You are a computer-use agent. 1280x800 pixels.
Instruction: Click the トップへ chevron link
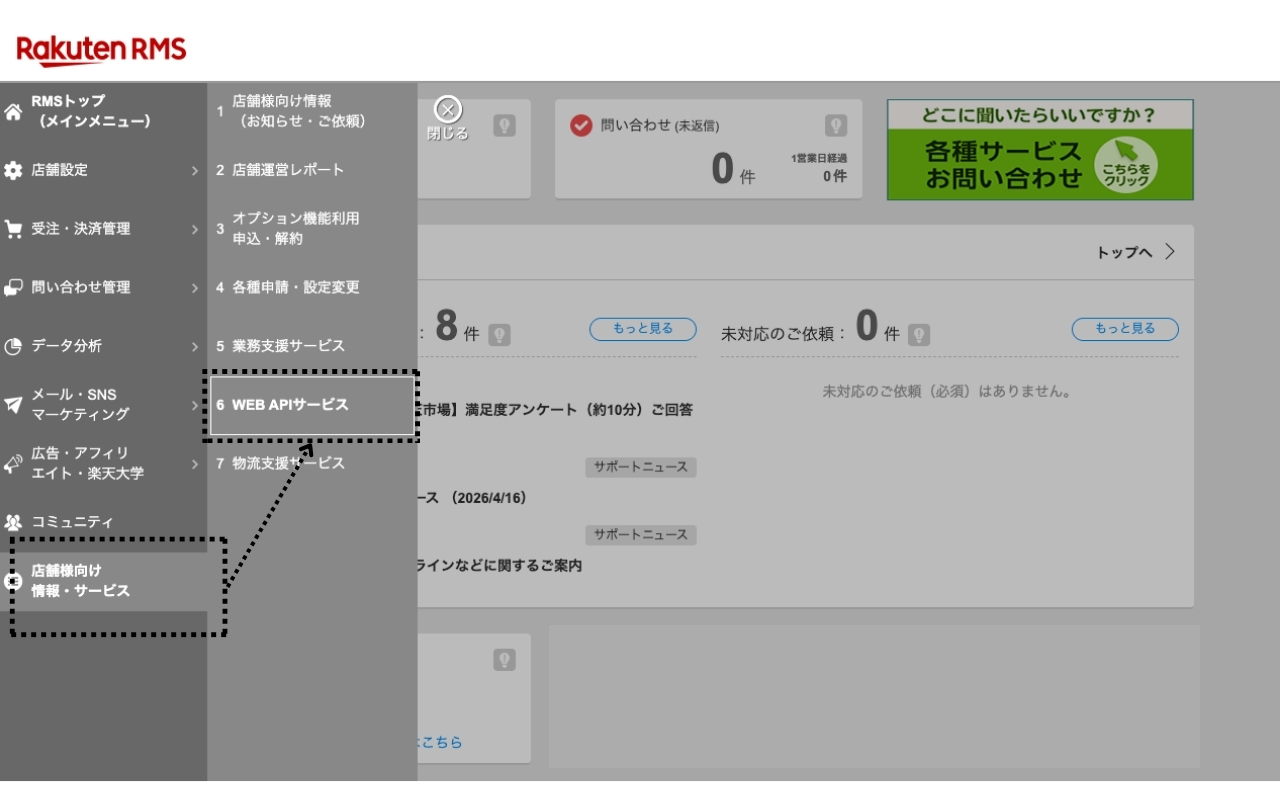(x=1169, y=252)
